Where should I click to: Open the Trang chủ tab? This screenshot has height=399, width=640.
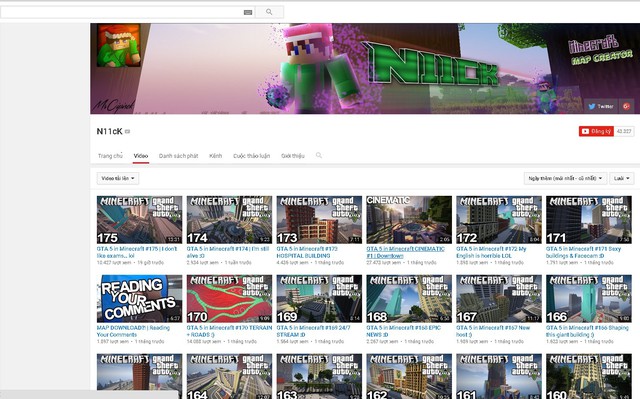tap(110, 156)
